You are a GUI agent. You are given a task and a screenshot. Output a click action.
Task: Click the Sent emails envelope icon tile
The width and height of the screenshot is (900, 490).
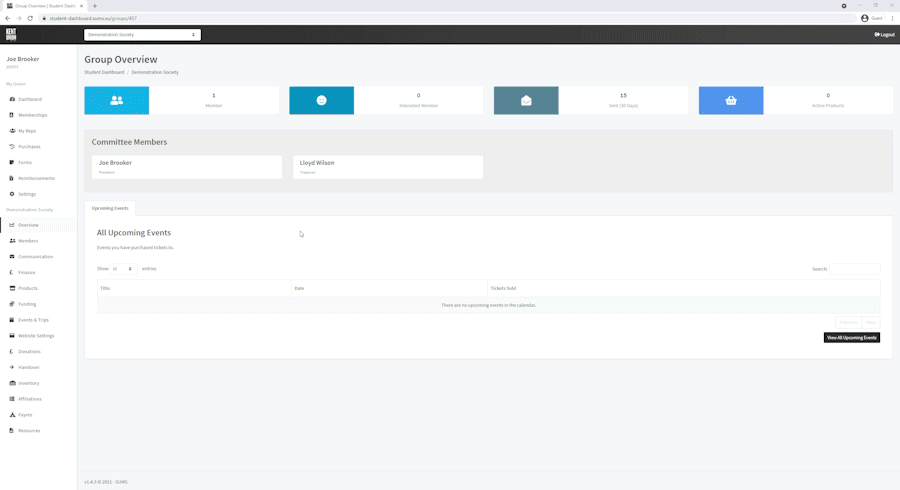(x=526, y=100)
